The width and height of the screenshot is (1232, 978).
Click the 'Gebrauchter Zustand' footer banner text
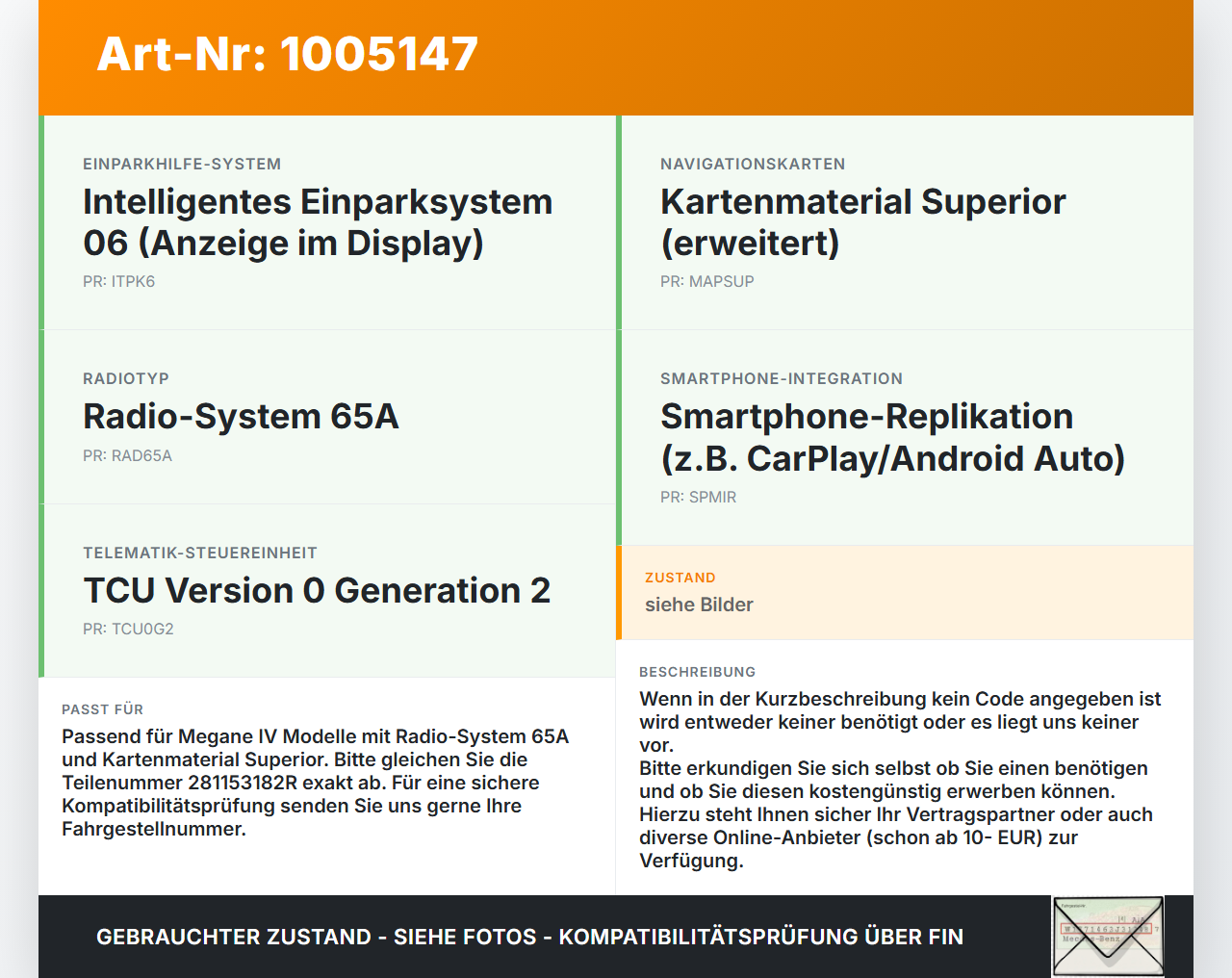pos(529,937)
